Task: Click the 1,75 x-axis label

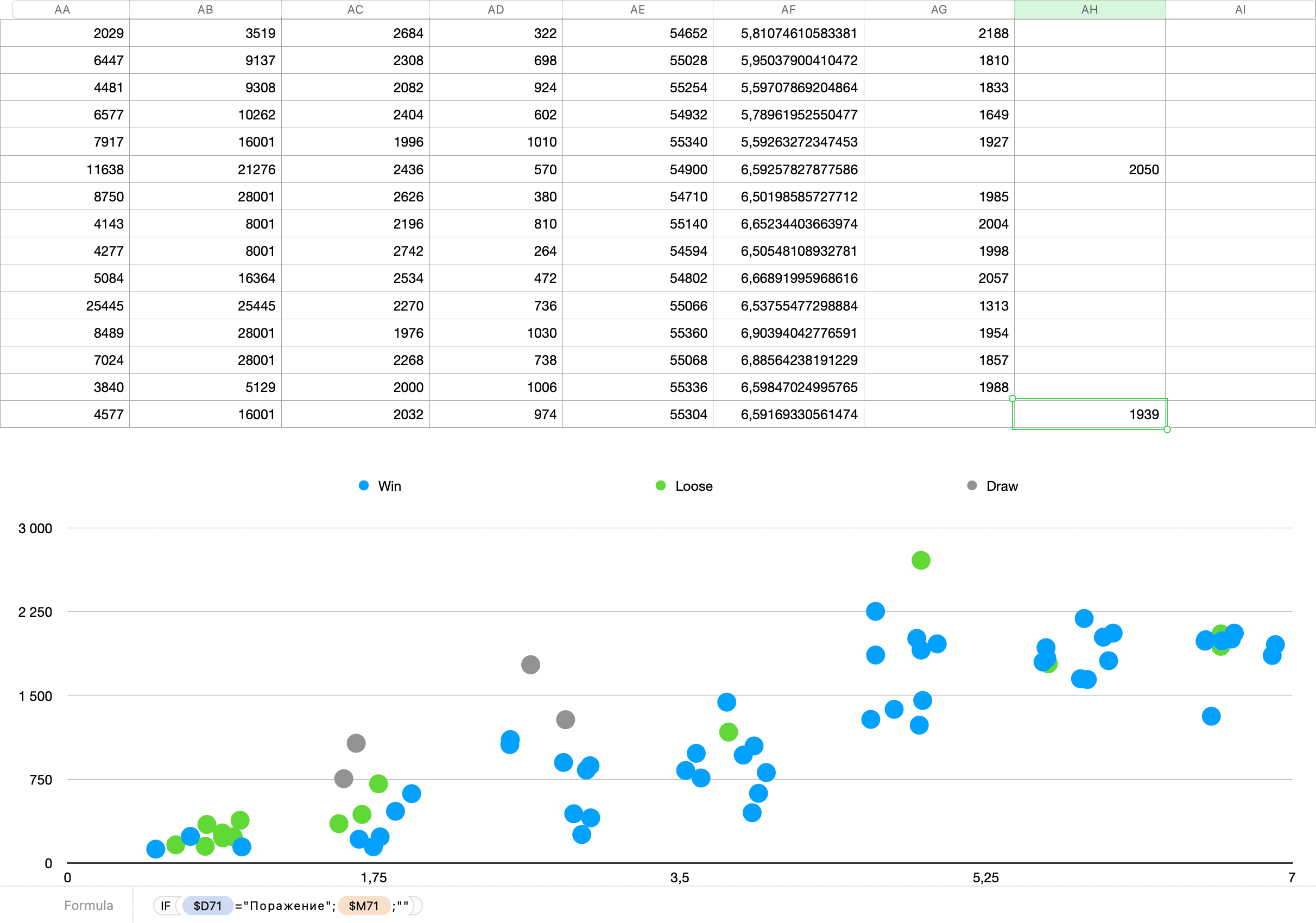Action: coord(373,877)
